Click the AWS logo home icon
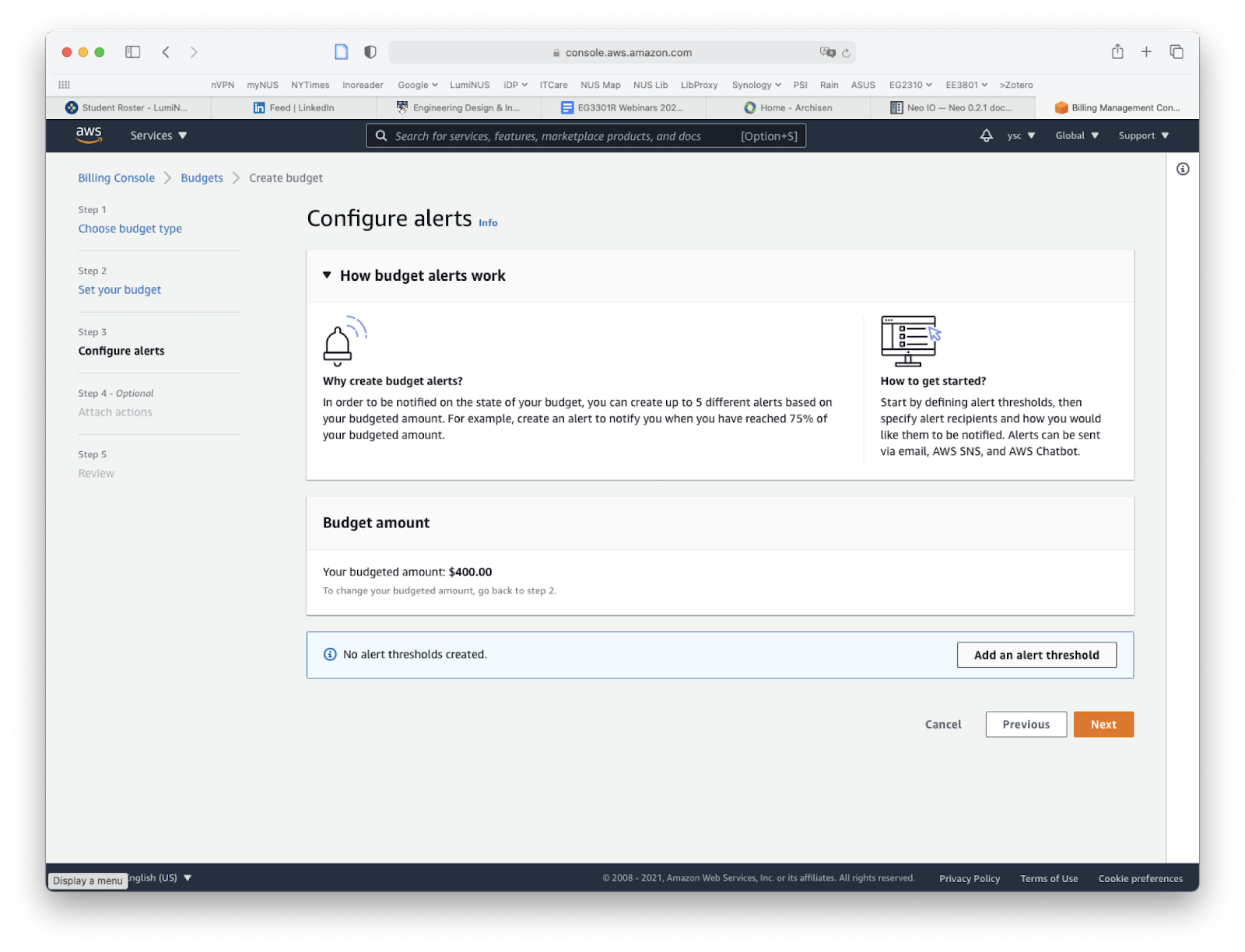Image resolution: width=1245 pixels, height=952 pixels. (89, 135)
